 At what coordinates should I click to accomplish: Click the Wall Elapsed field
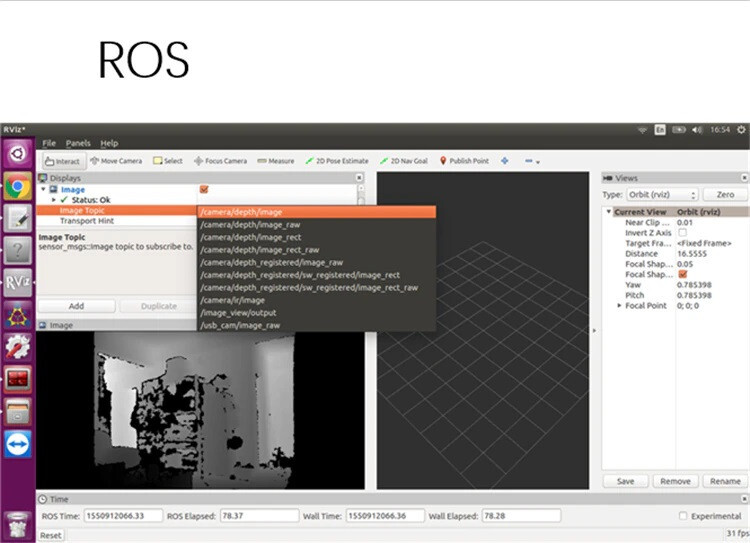pyautogui.click(x=521, y=516)
